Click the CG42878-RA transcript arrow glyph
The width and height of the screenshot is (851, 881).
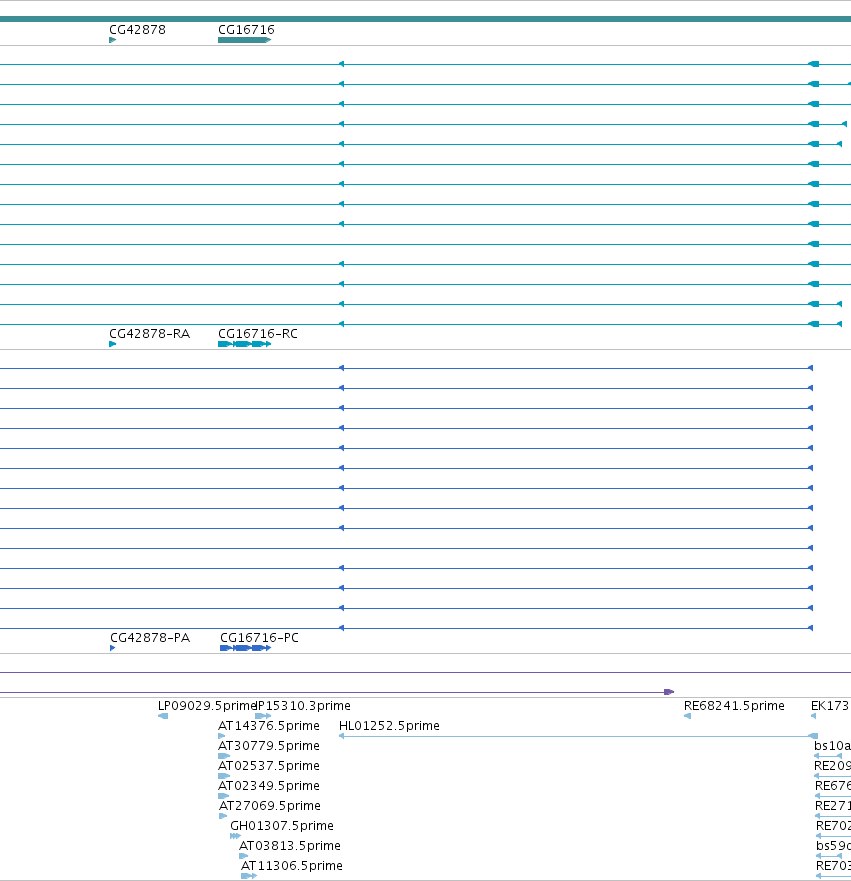[x=112, y=344]
